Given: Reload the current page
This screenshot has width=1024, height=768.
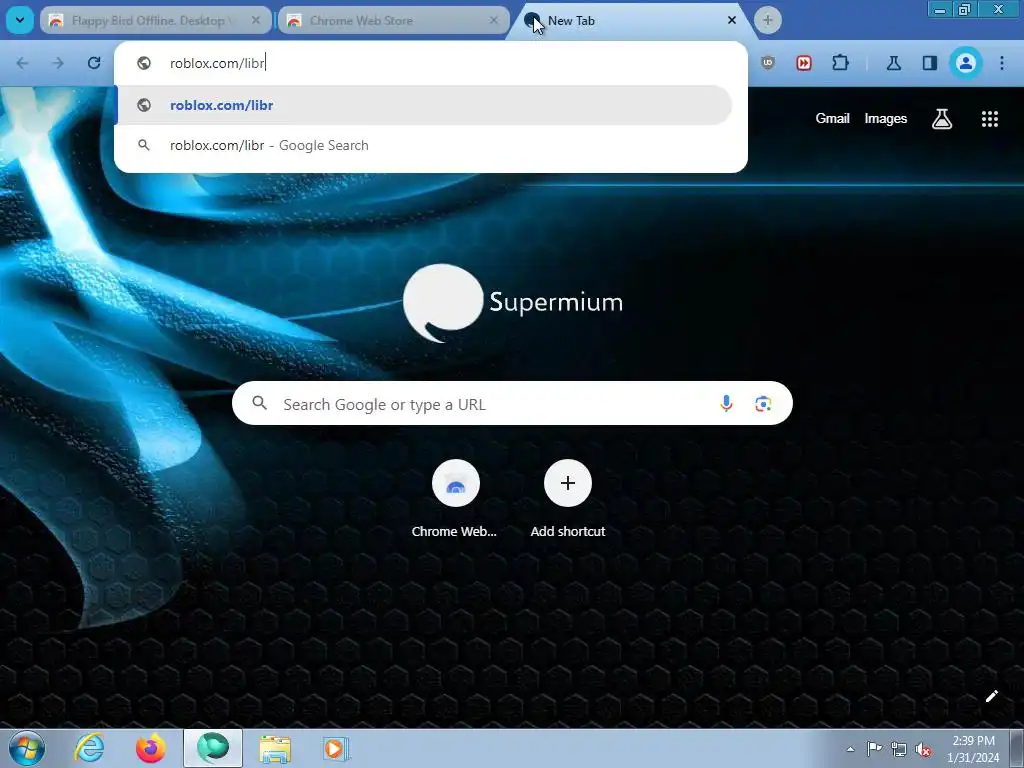Looking at the screenshot, I should click(94, 63).
